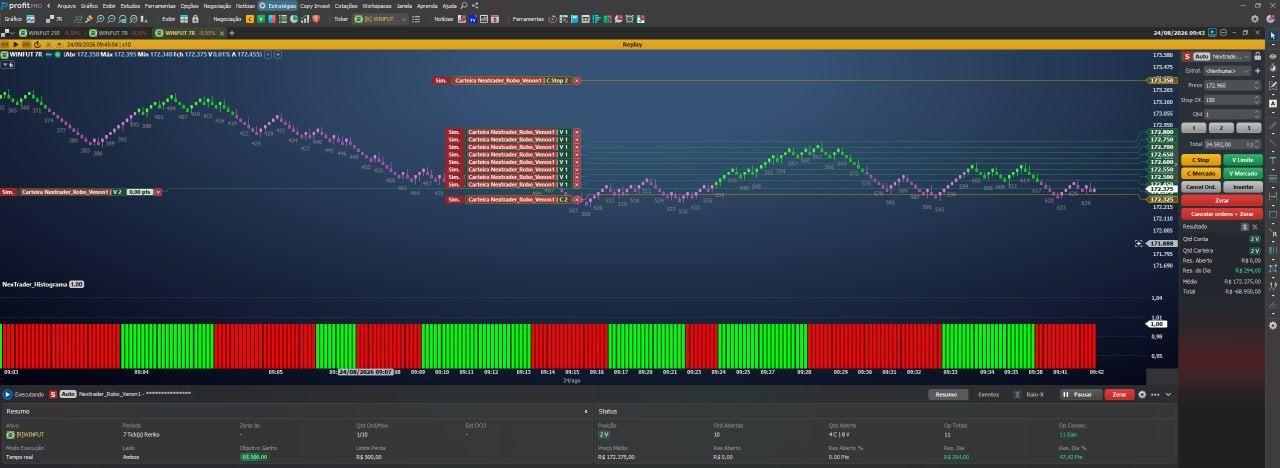Select the cursor tool in right sidebar

1273,37
